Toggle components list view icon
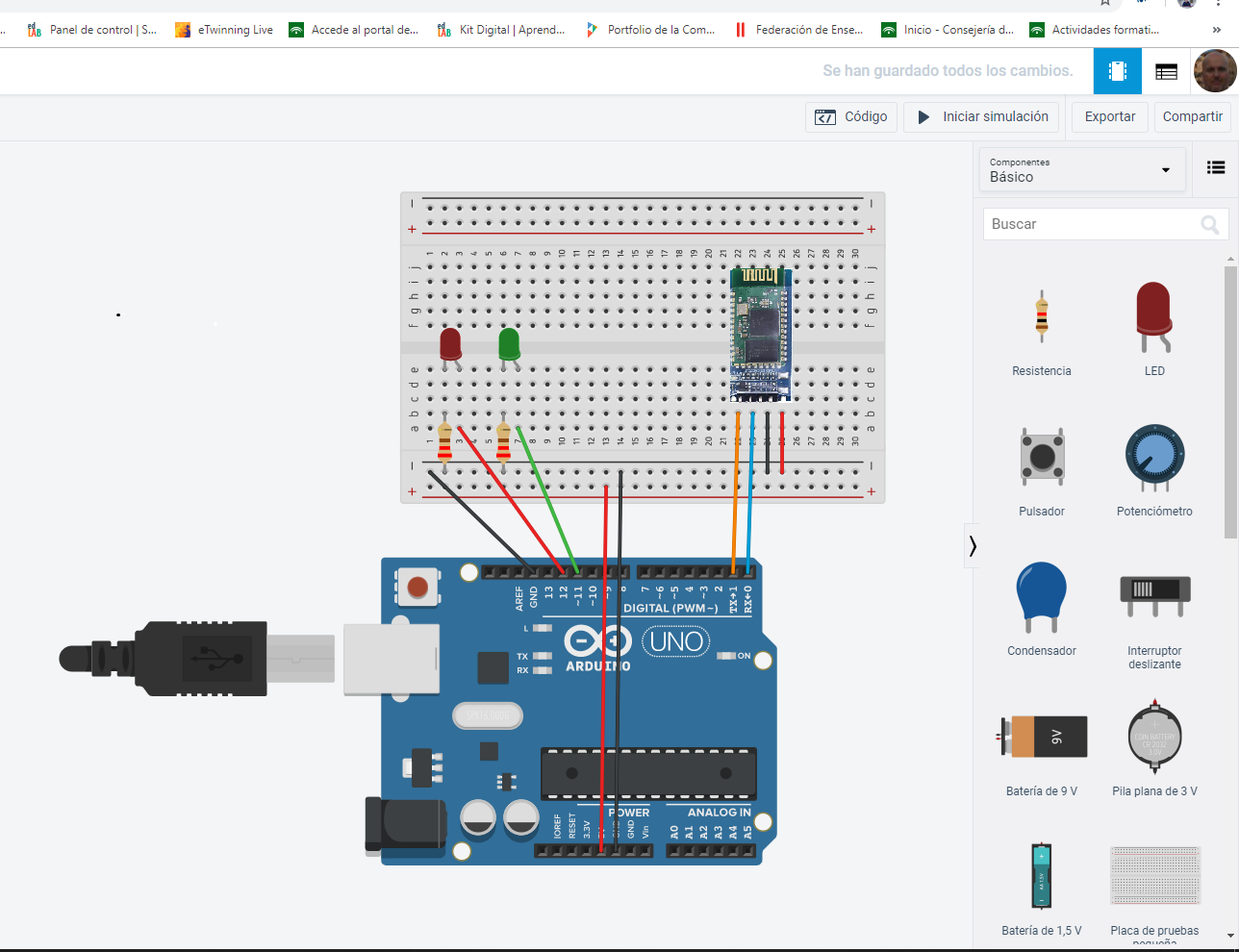Screen dimensions: 1239x952 pyautogui.click(x=1216, y=167)
